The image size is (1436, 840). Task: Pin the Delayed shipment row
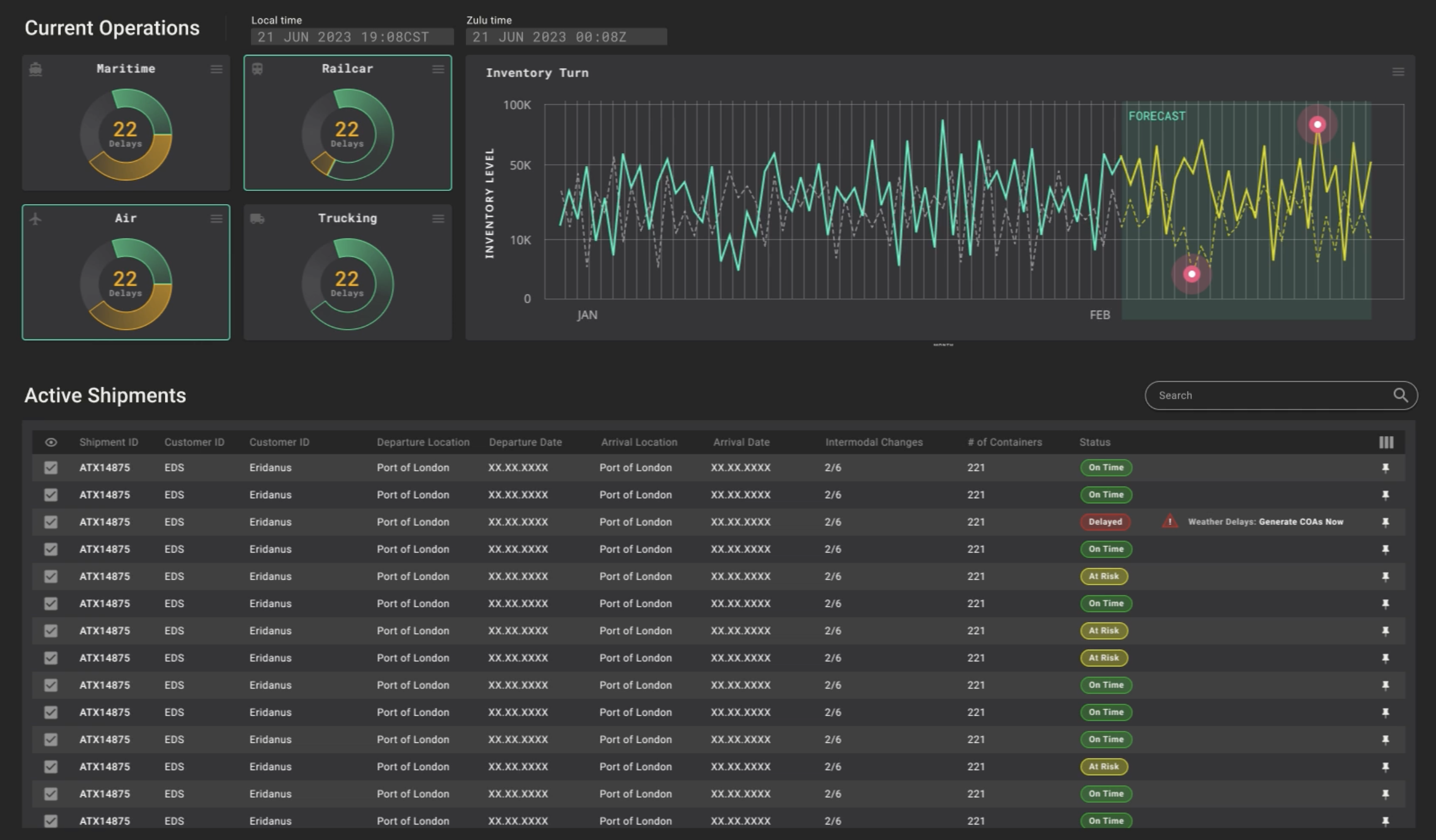(x=1386, y=522)
